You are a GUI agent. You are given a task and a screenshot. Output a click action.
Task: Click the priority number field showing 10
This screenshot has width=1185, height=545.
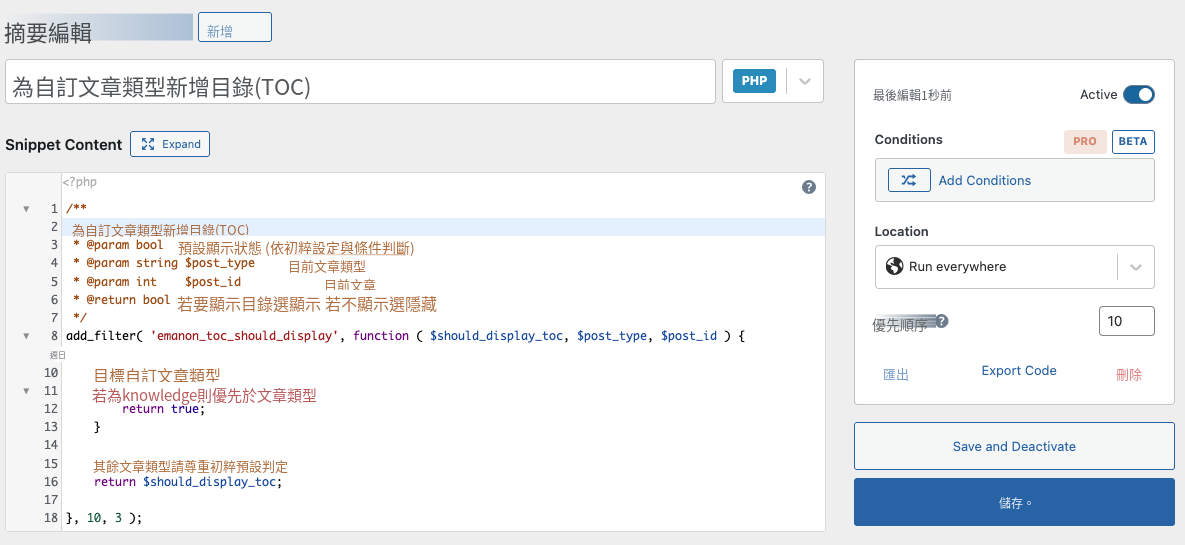(x=1126, y=320)
